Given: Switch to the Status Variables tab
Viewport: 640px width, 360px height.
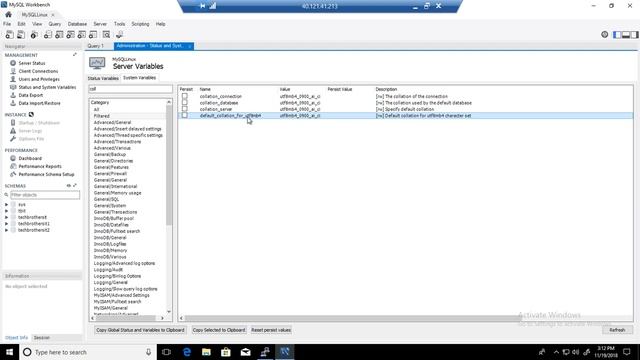Looking at the screenshot, I should [x=103, y=78].
